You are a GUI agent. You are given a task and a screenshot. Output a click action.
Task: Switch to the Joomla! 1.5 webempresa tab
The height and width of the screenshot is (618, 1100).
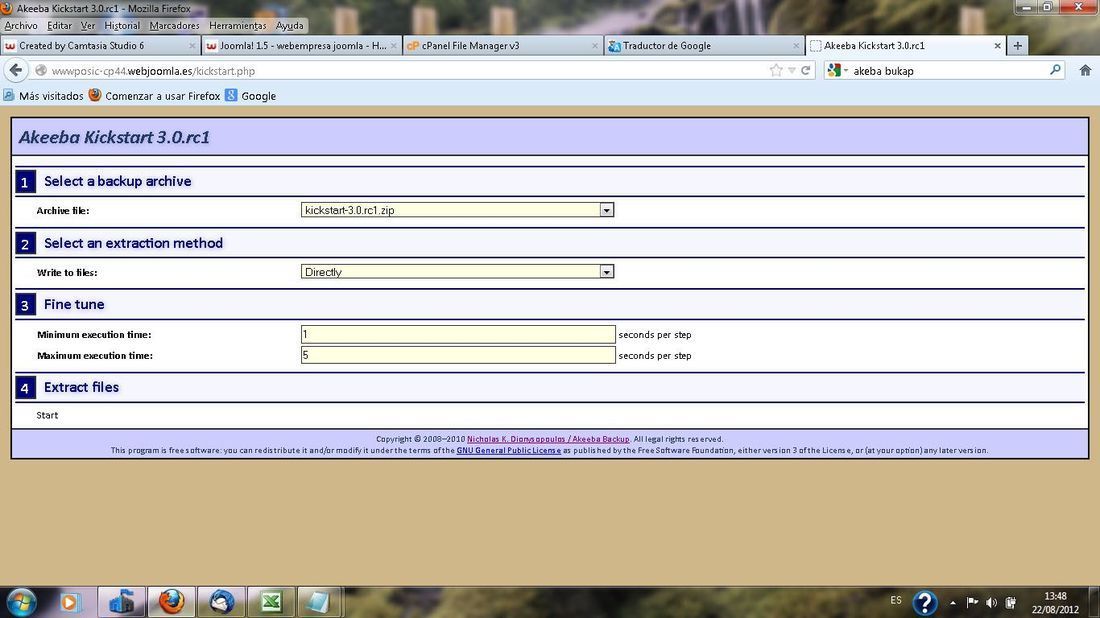[x=302, y=46]
